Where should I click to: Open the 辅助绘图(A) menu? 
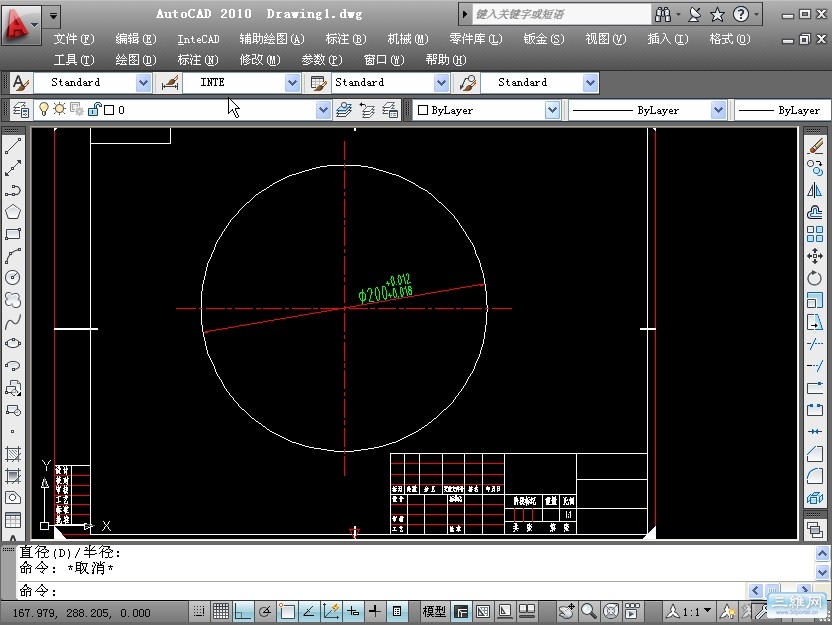coord(272,39)
